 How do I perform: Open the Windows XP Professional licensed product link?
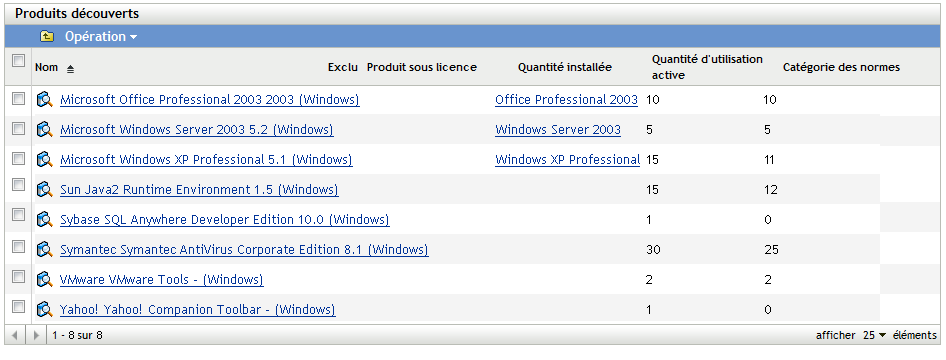click(x=567, y=160)
